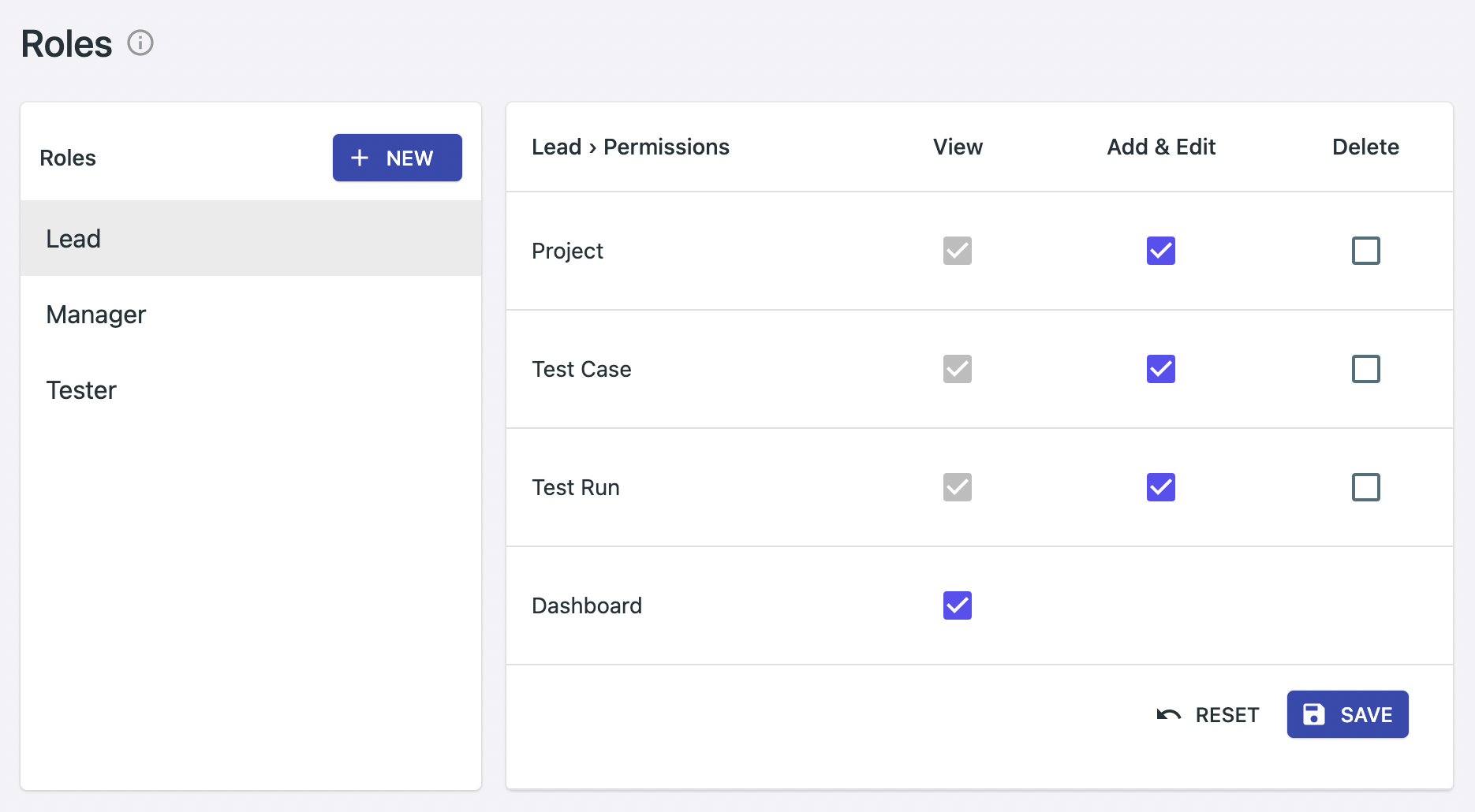Enable Test Case Delete permission
This screenshot has height=812, width=1475.
pyautogui.click(x=1365, y=369)
